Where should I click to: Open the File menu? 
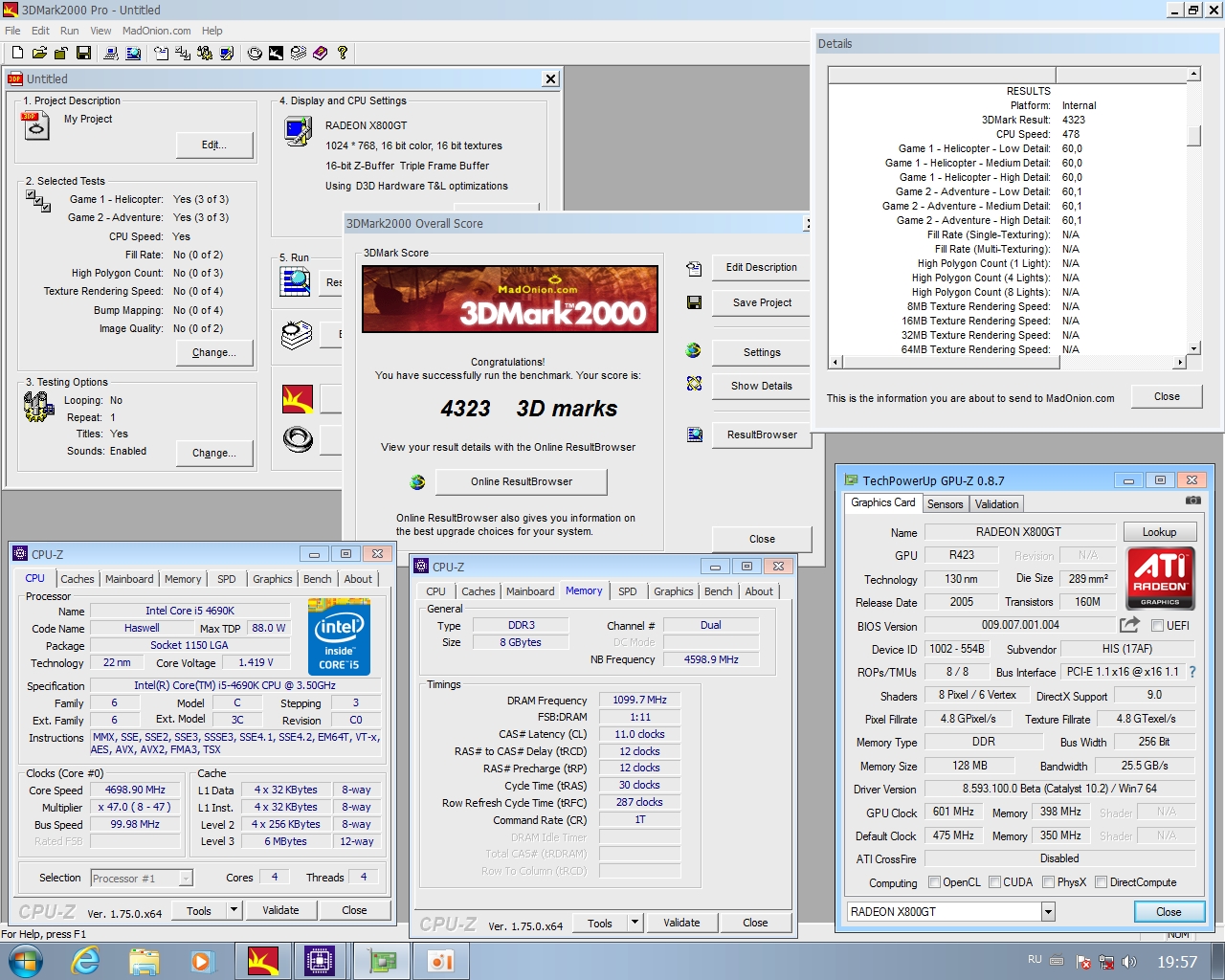pyautogui.click(x=12, y=31)
